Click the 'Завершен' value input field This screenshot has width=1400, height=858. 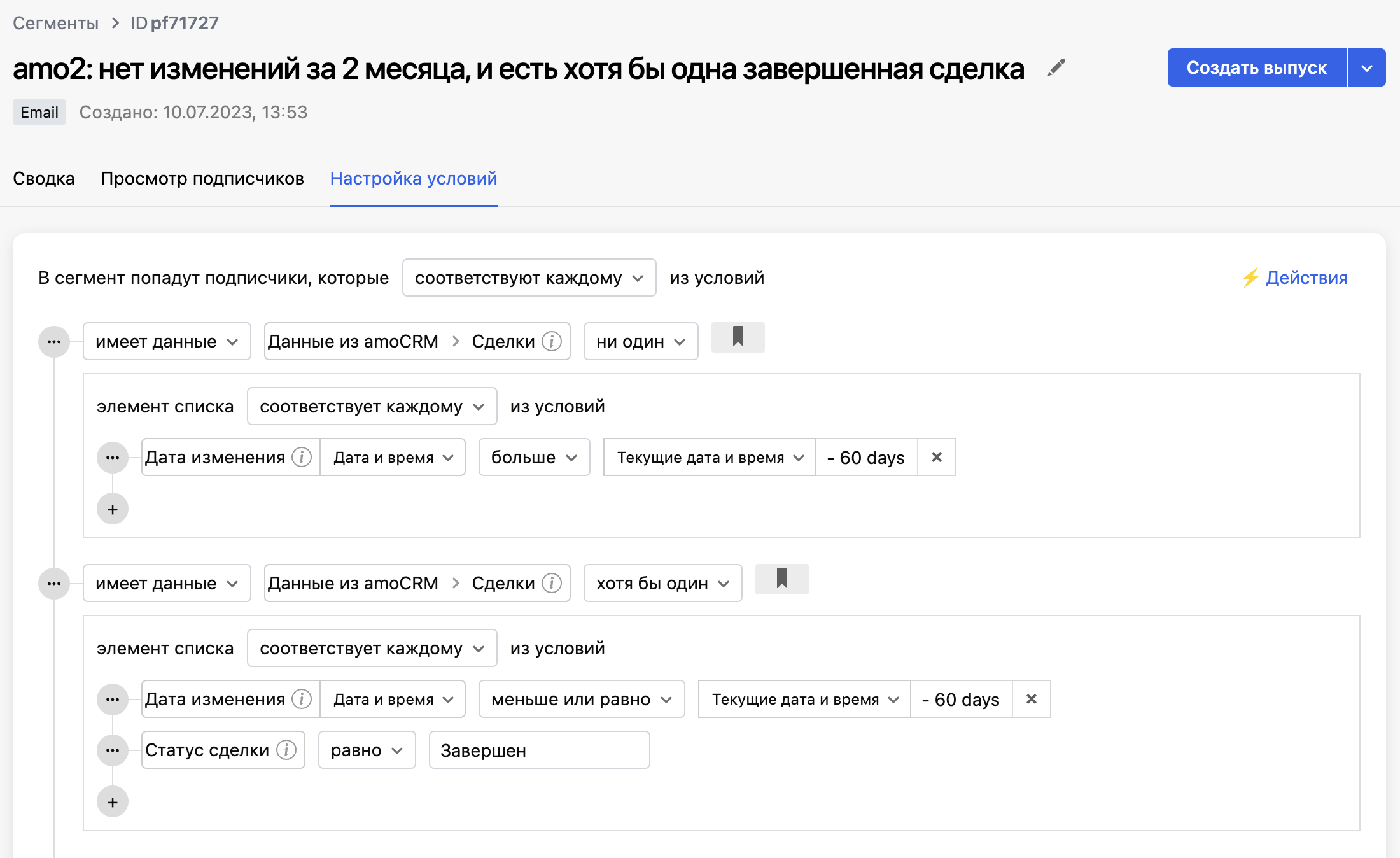point(538,750)
